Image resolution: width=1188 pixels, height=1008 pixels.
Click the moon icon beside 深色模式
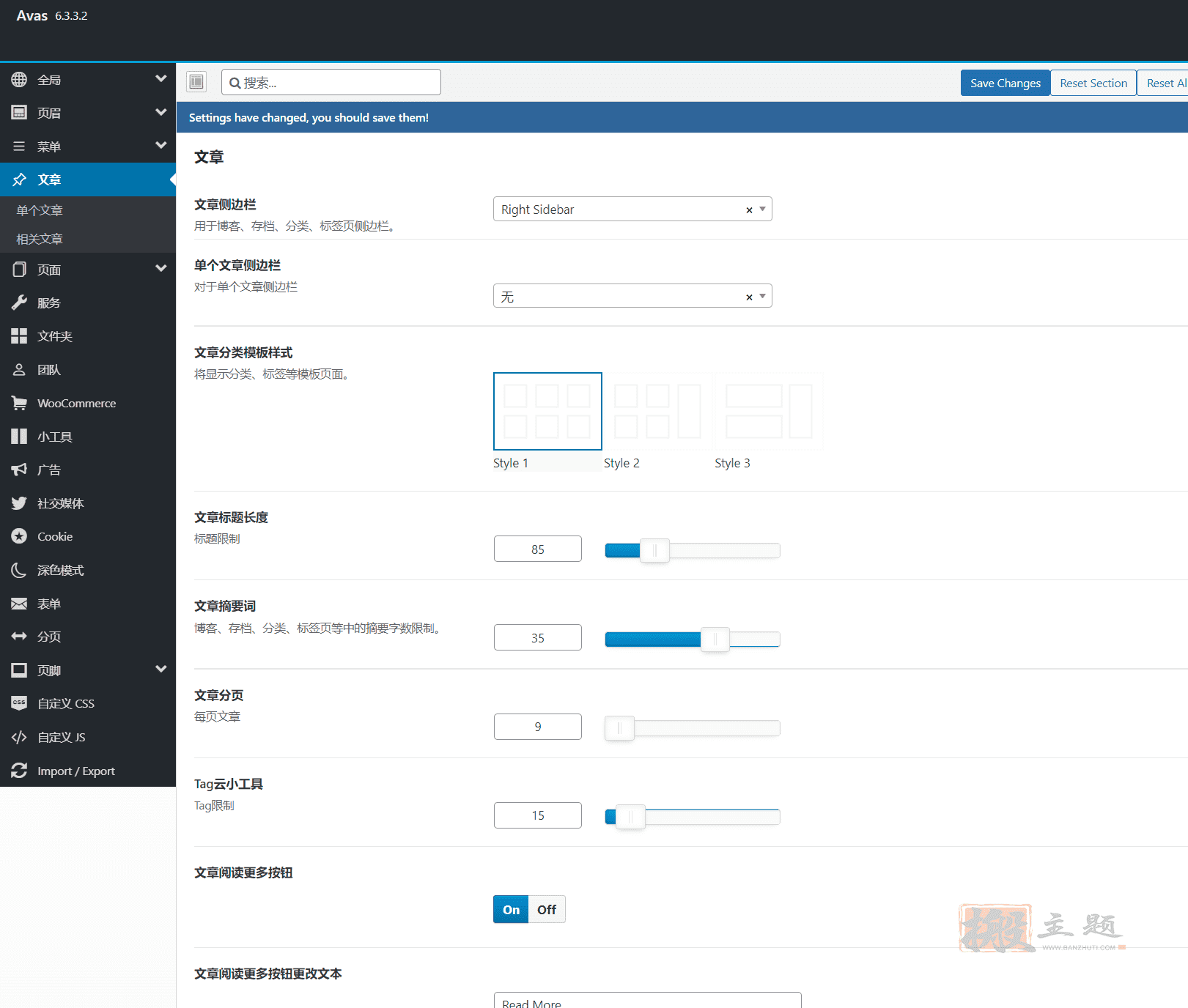click(x=19, y=570)
